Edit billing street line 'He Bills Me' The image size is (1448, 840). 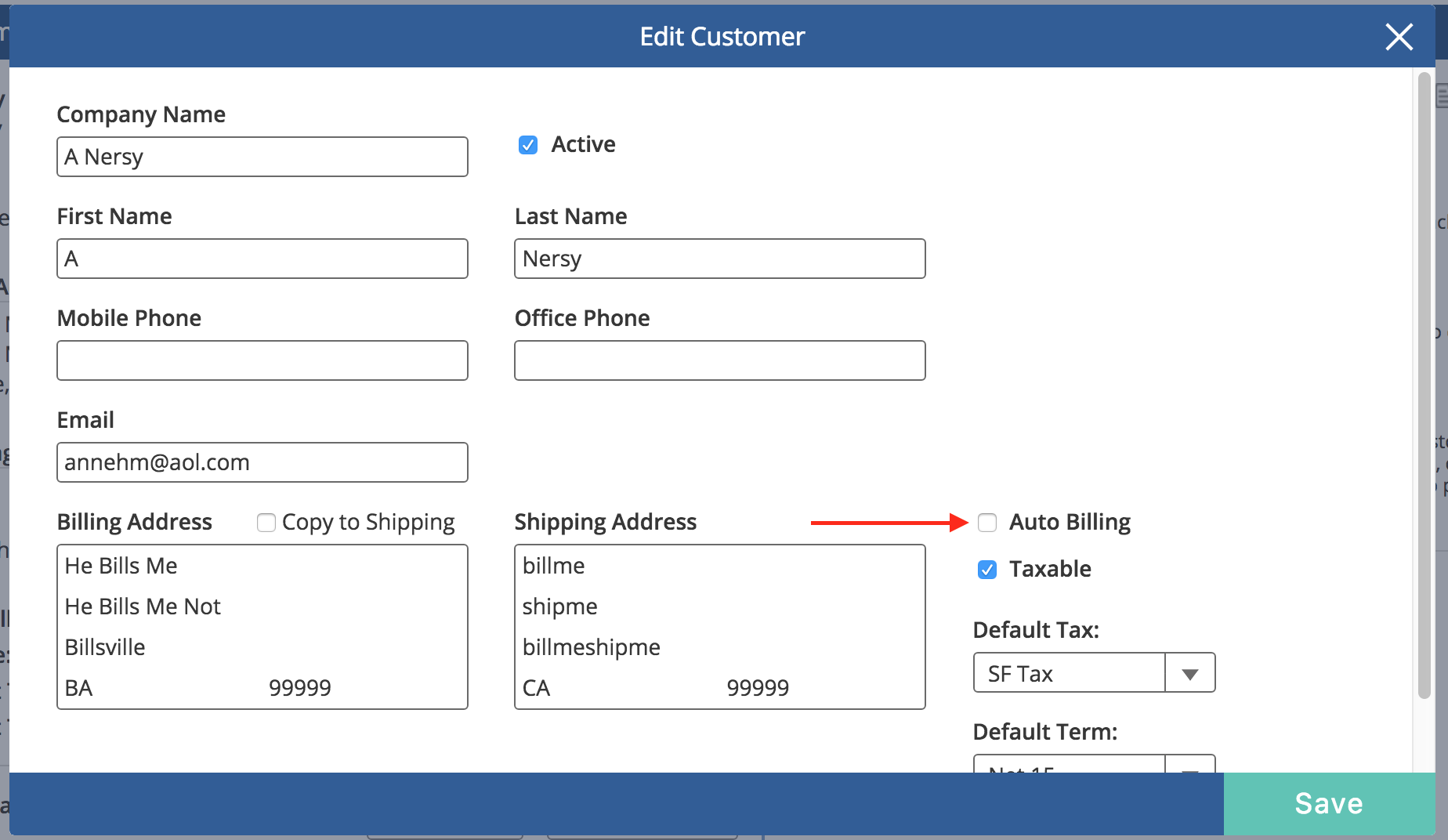pyautogui.click(x=262, y=566)
